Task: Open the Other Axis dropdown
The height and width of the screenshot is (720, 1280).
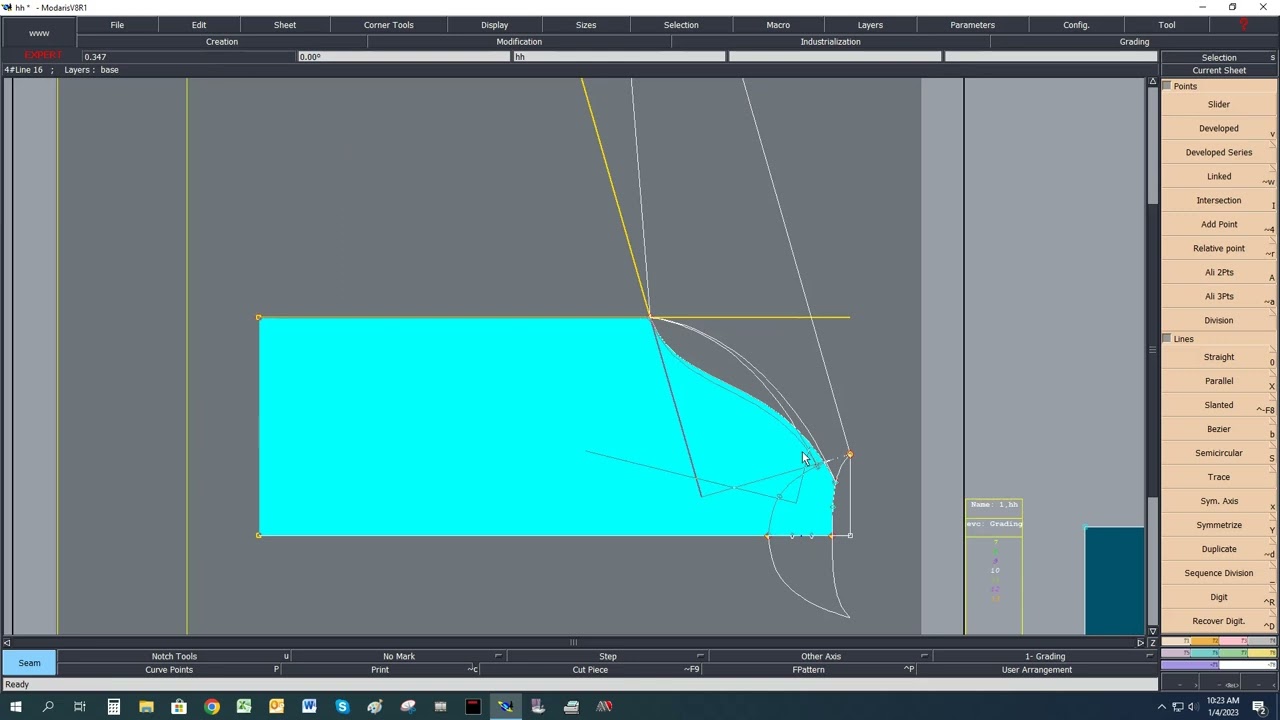Action: [821, 656]
